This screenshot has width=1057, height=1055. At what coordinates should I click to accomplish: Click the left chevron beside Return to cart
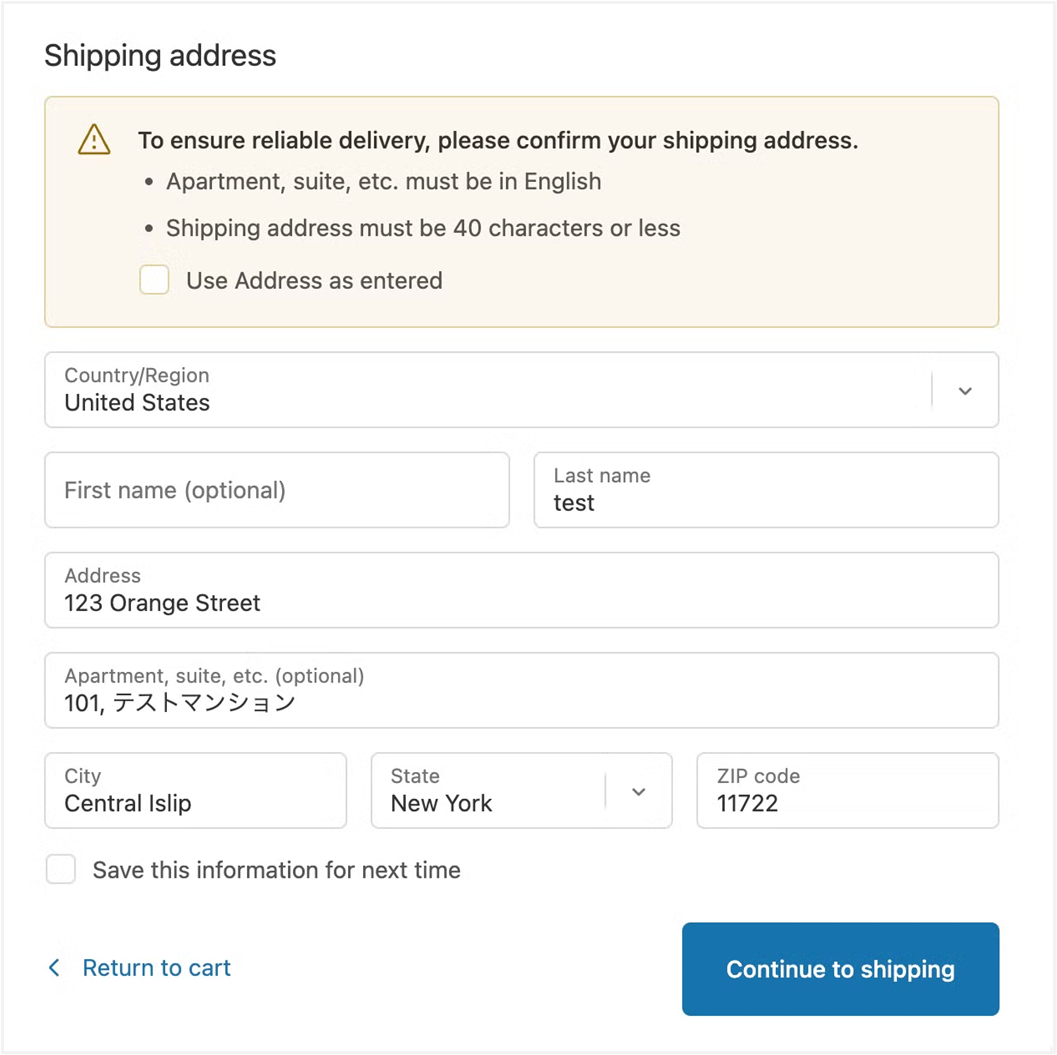click(55, 968)
